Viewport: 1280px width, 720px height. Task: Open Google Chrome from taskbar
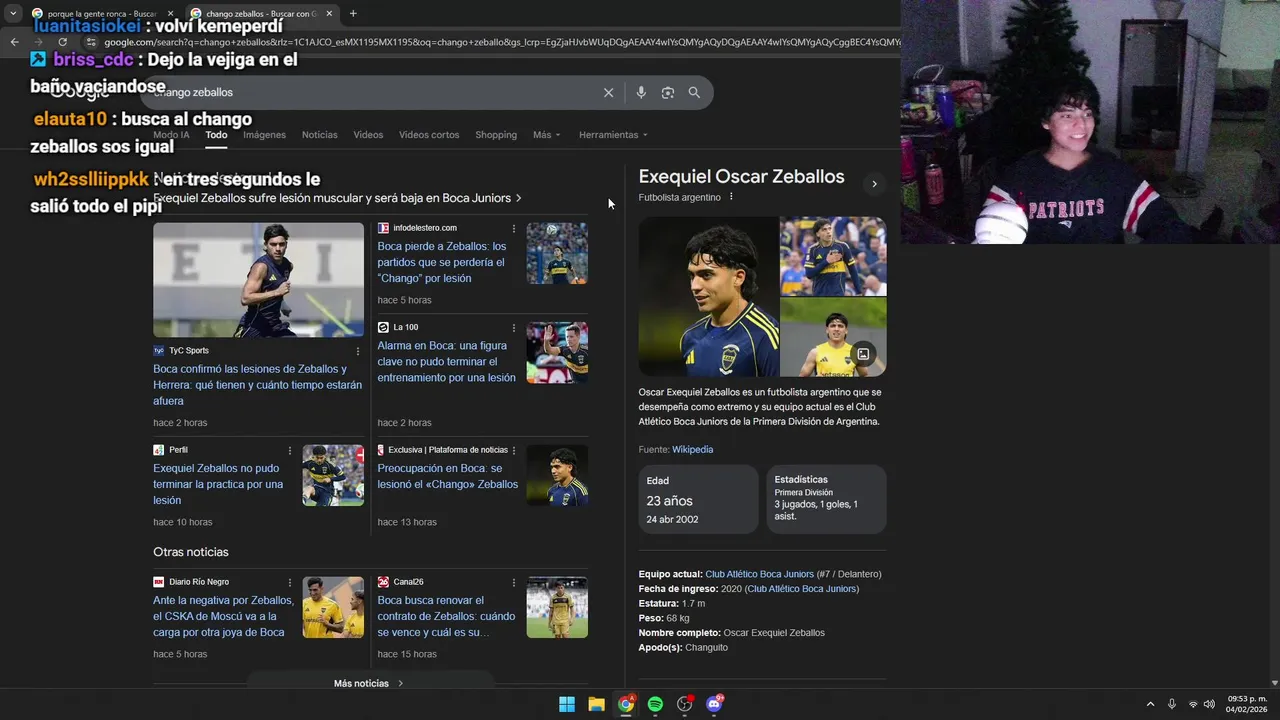pos(626,704)
